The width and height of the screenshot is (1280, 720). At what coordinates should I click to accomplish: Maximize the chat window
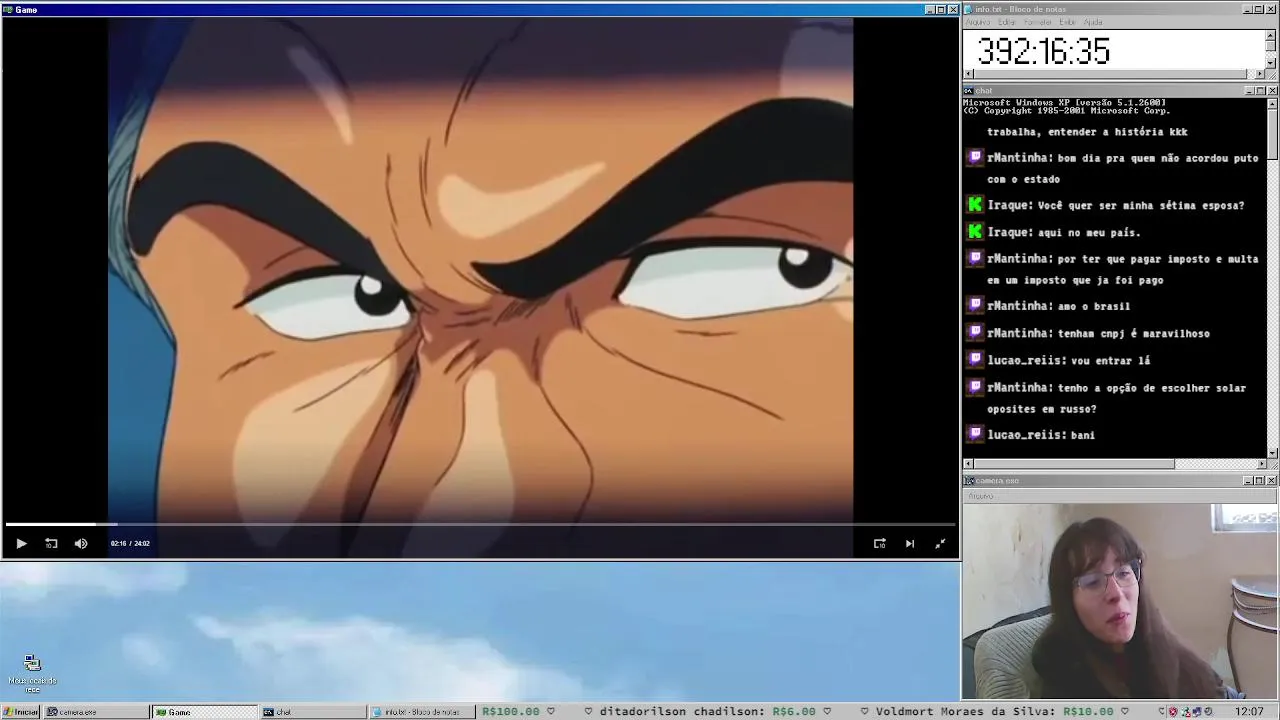coord(1260,90)
